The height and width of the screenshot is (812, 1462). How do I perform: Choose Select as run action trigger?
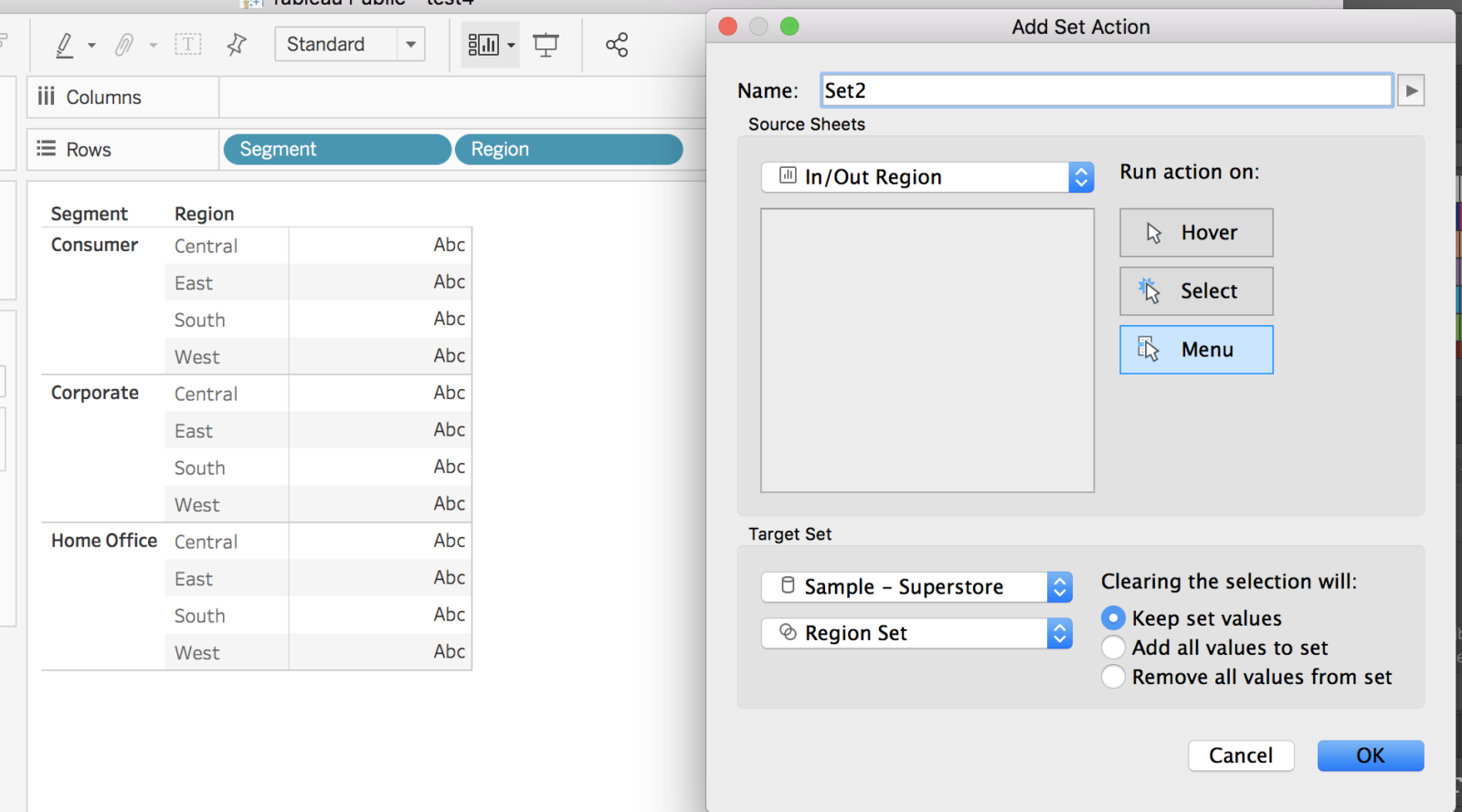click(1196, 291)
